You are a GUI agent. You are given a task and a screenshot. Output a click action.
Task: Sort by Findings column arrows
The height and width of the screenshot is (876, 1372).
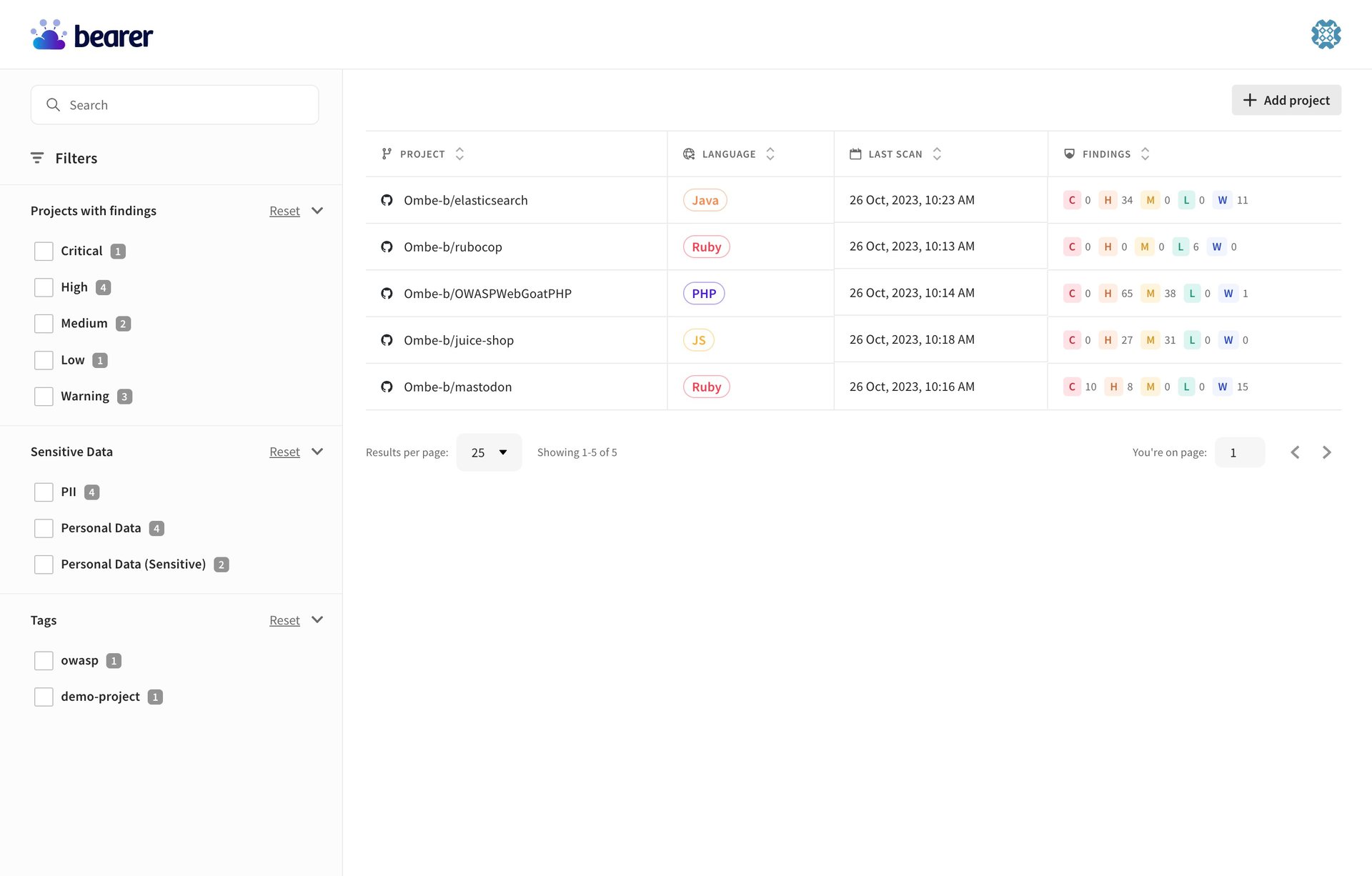coord(1145,154)
